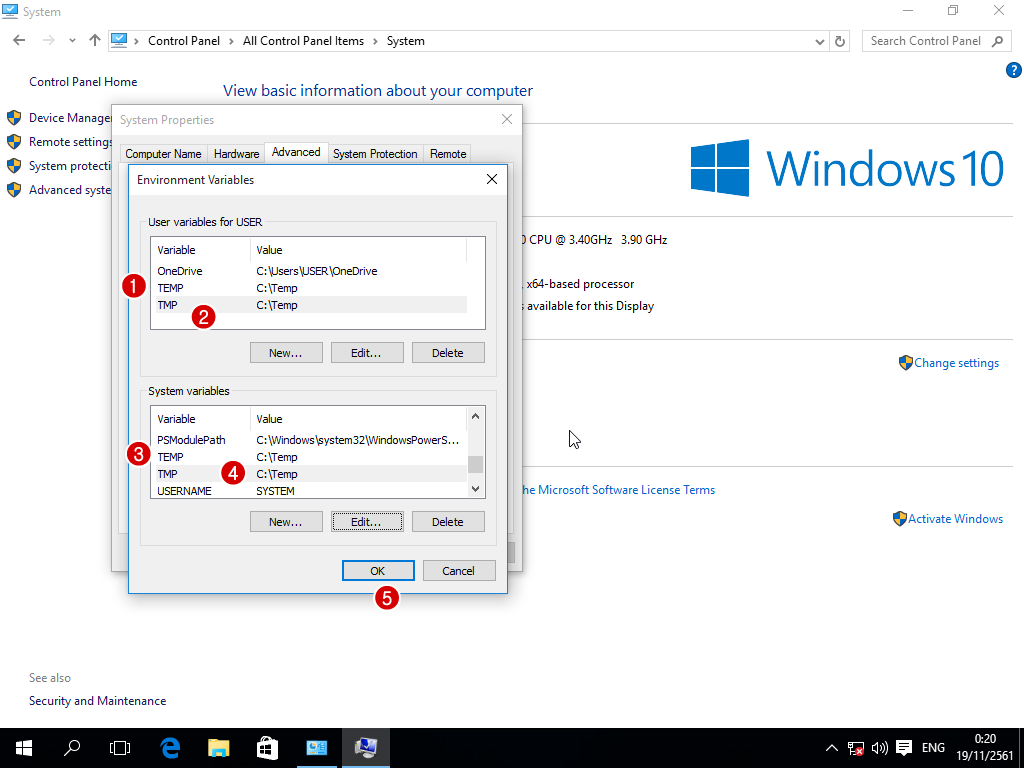1024x768 pixels.
Task: Open Microsoft Software License Terms link
Action: click(617, 490)
